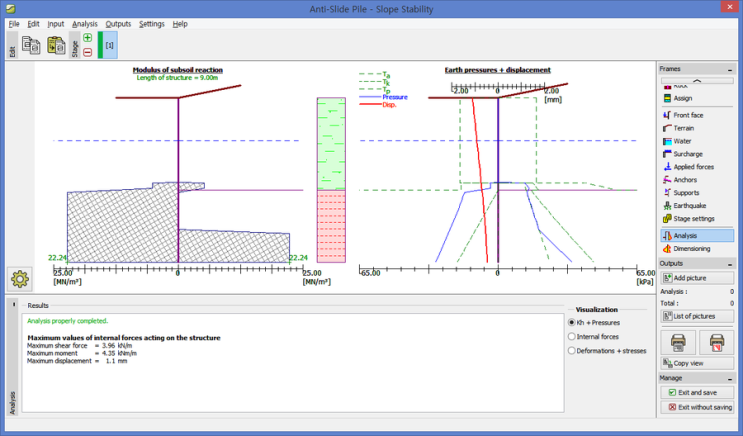The image size is (743, 436).
Task: Click the copy data toolbar icon
Action: pos(31,45)
